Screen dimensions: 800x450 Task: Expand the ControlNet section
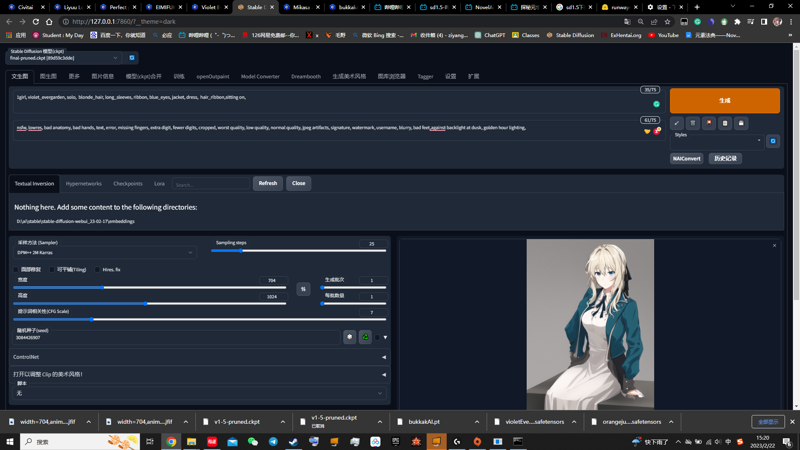[199, 357]
